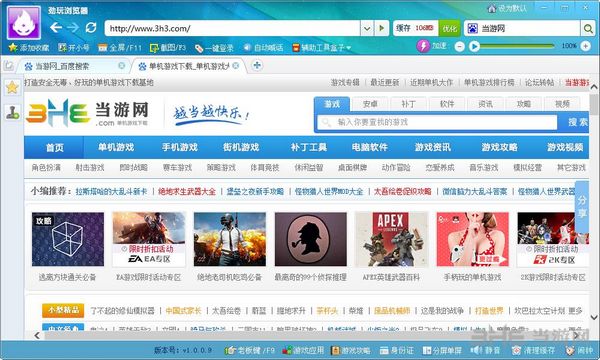Click 截图/F3 screenshot tool
Screen dimensions: 600x360
coord(168,47)
